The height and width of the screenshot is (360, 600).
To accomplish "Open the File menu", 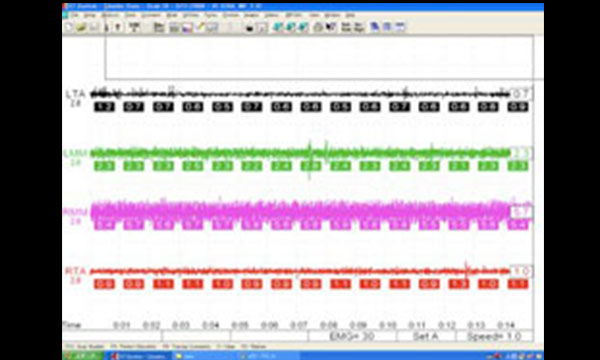I will pyautogui.click(x=74, y=15).
